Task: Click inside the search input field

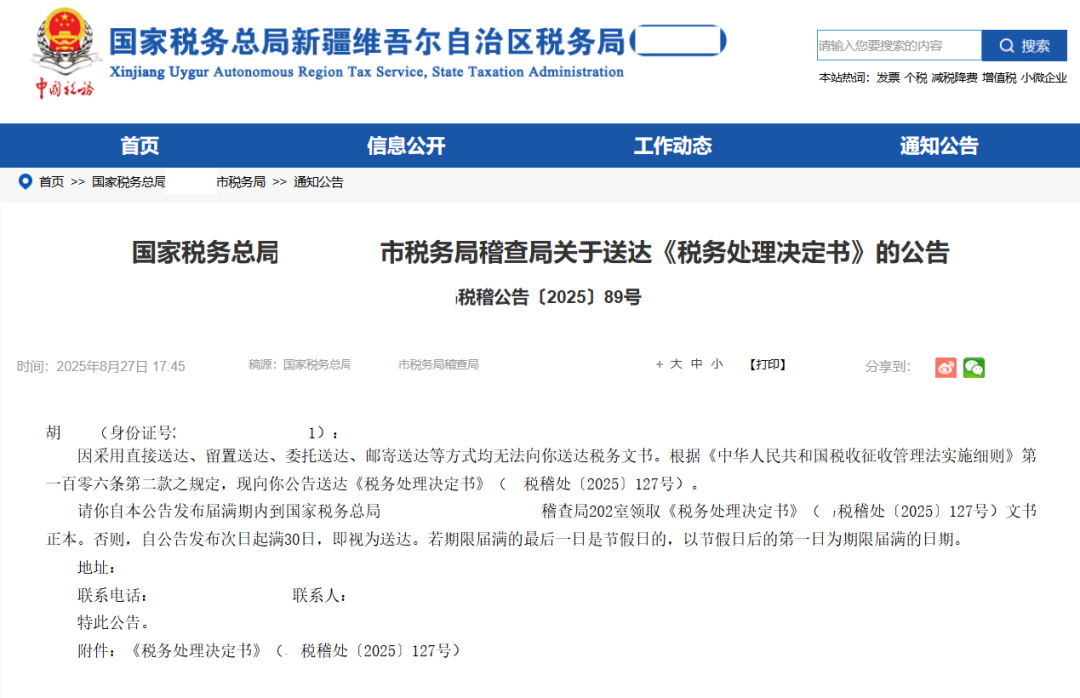Action: 898,45
